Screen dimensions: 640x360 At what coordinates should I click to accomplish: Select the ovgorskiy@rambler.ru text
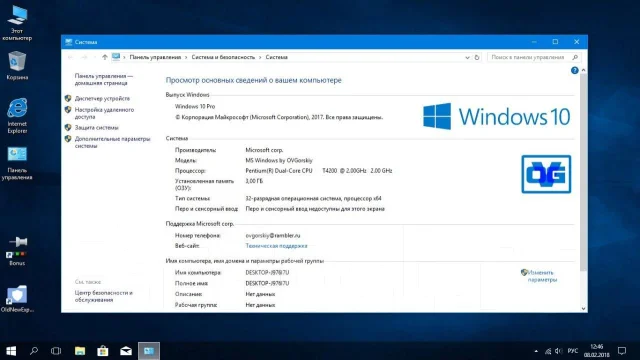[x=273, y=236]
